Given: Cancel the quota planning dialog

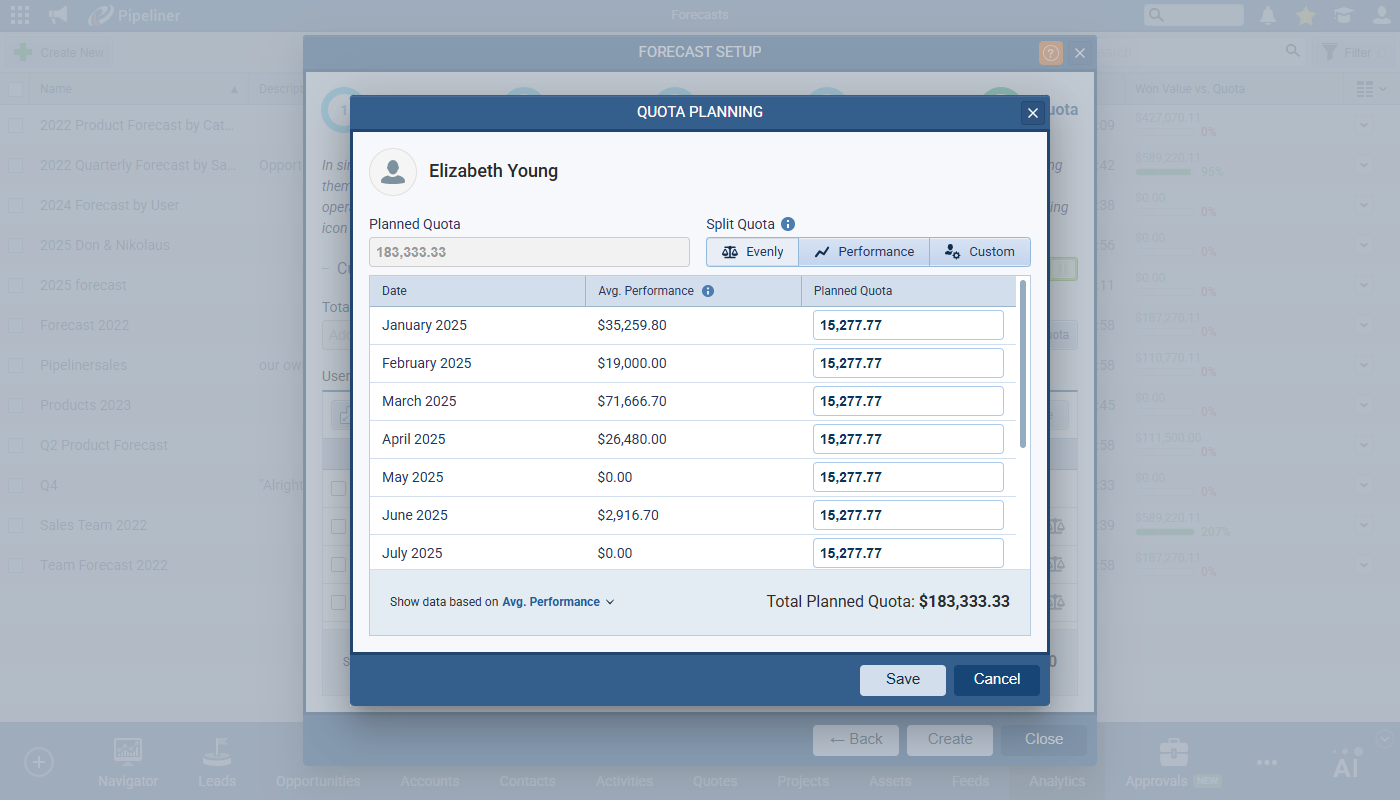Looking at the screenshot, I should (x=996, y=680).
